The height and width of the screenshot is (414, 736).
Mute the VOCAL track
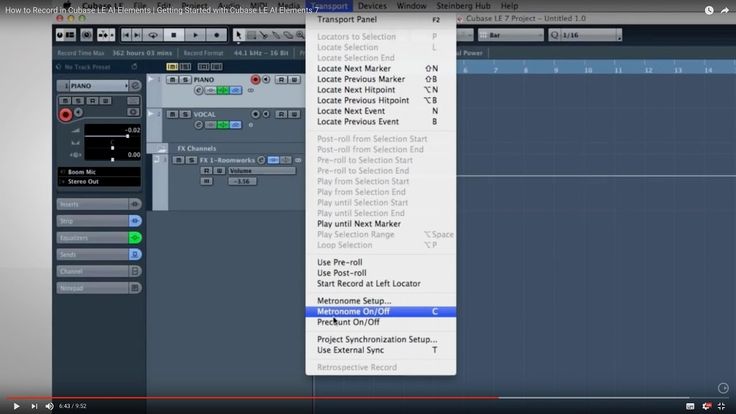172,114
